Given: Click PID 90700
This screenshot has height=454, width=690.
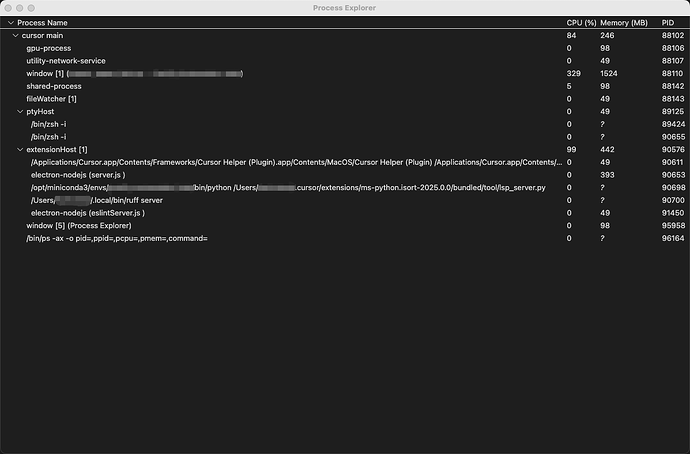Looking at the screenshot, I should (673, 200).
